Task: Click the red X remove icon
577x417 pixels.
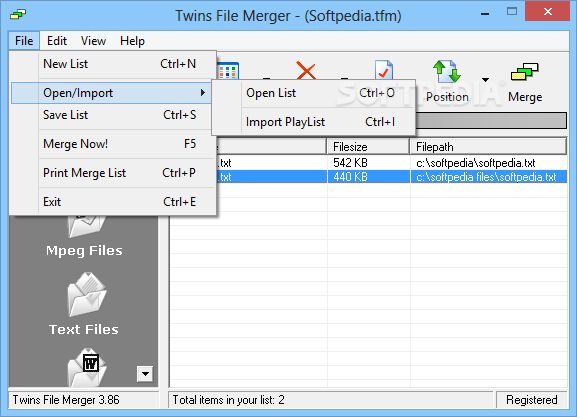Action: coord(306,71)
